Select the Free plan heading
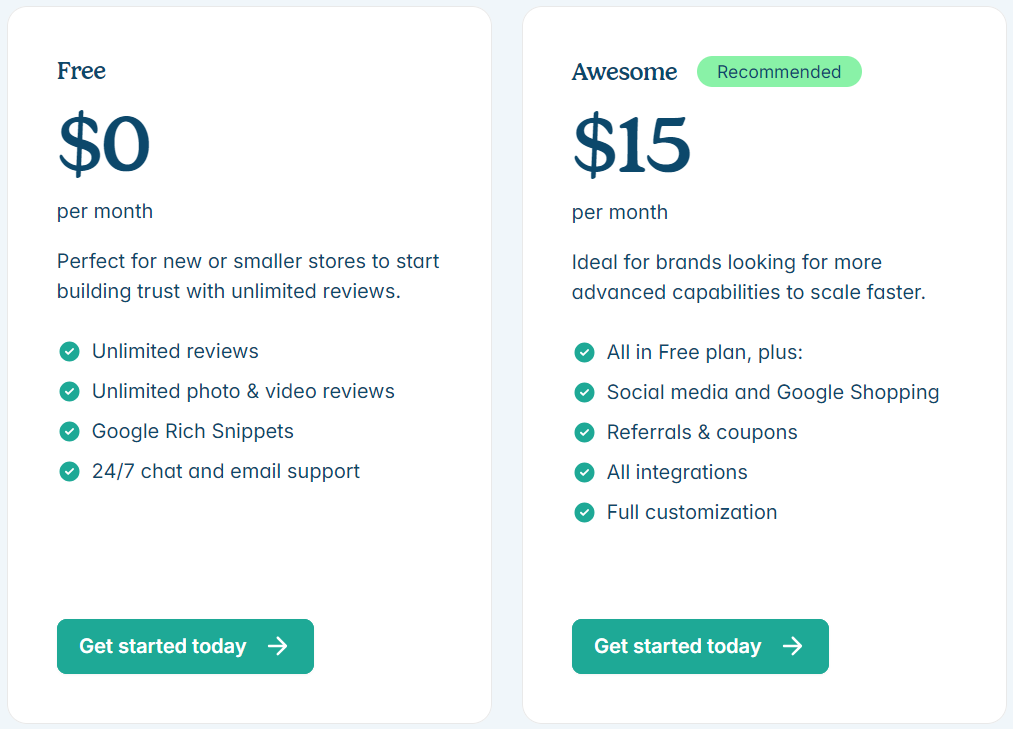The width and height of the screenshot is (1013, 729). click(x=81, y=71)
